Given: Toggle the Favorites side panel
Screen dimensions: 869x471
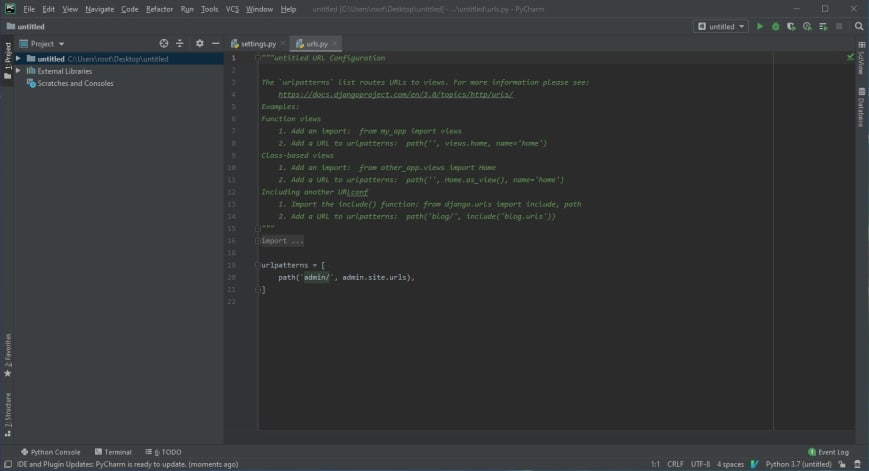Looking at the screenshot, I should point(7,356).
